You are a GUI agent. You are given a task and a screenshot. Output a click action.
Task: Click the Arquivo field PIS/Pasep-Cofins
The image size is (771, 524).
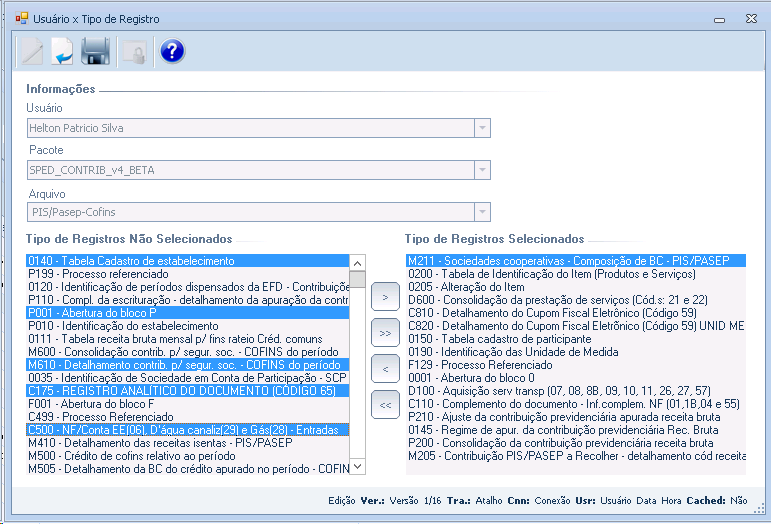click(x=259, y=212)
